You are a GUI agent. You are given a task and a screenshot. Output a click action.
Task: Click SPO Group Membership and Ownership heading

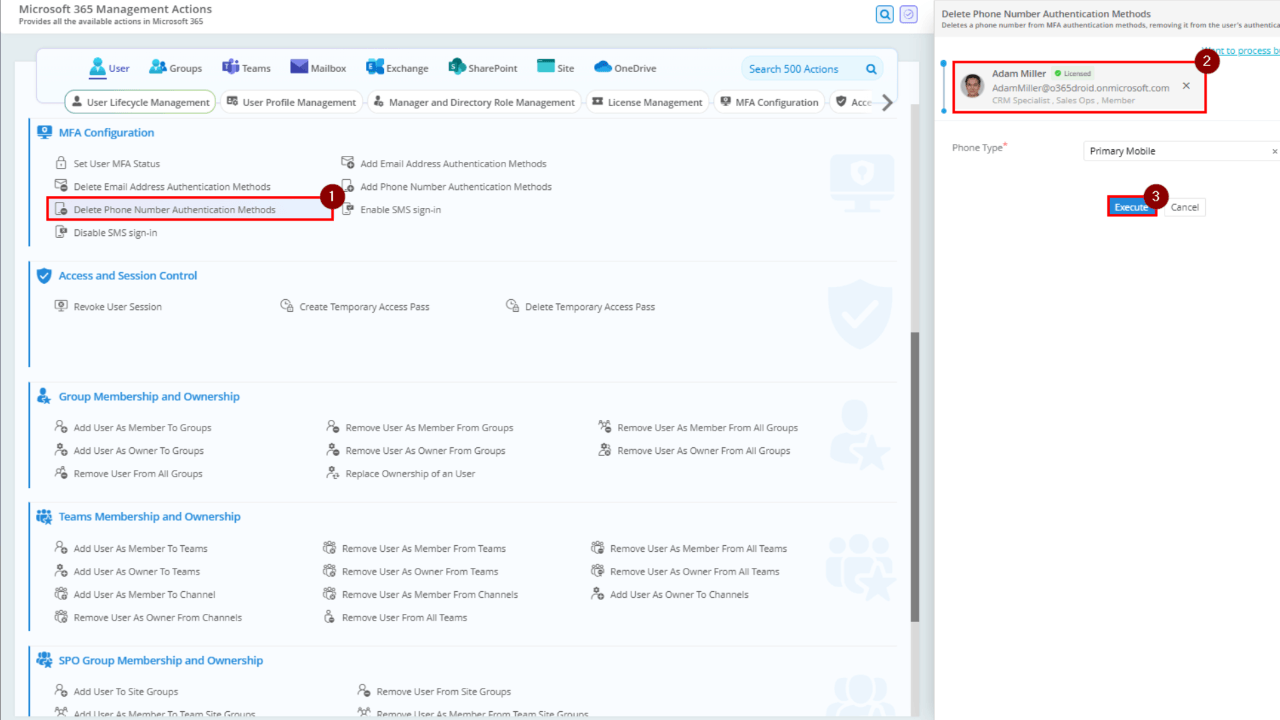[161, 661]
